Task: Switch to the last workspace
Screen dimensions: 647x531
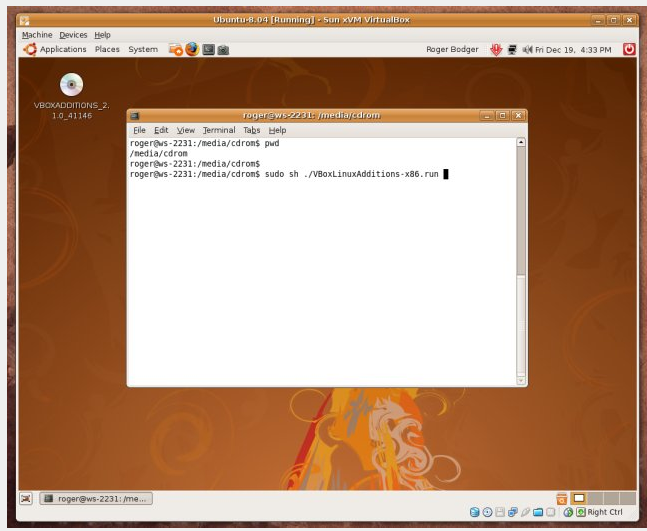Action: coord(628,498)
